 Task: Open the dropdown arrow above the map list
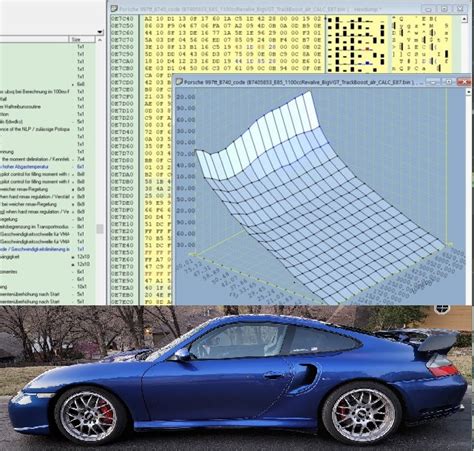click(100, 32)
